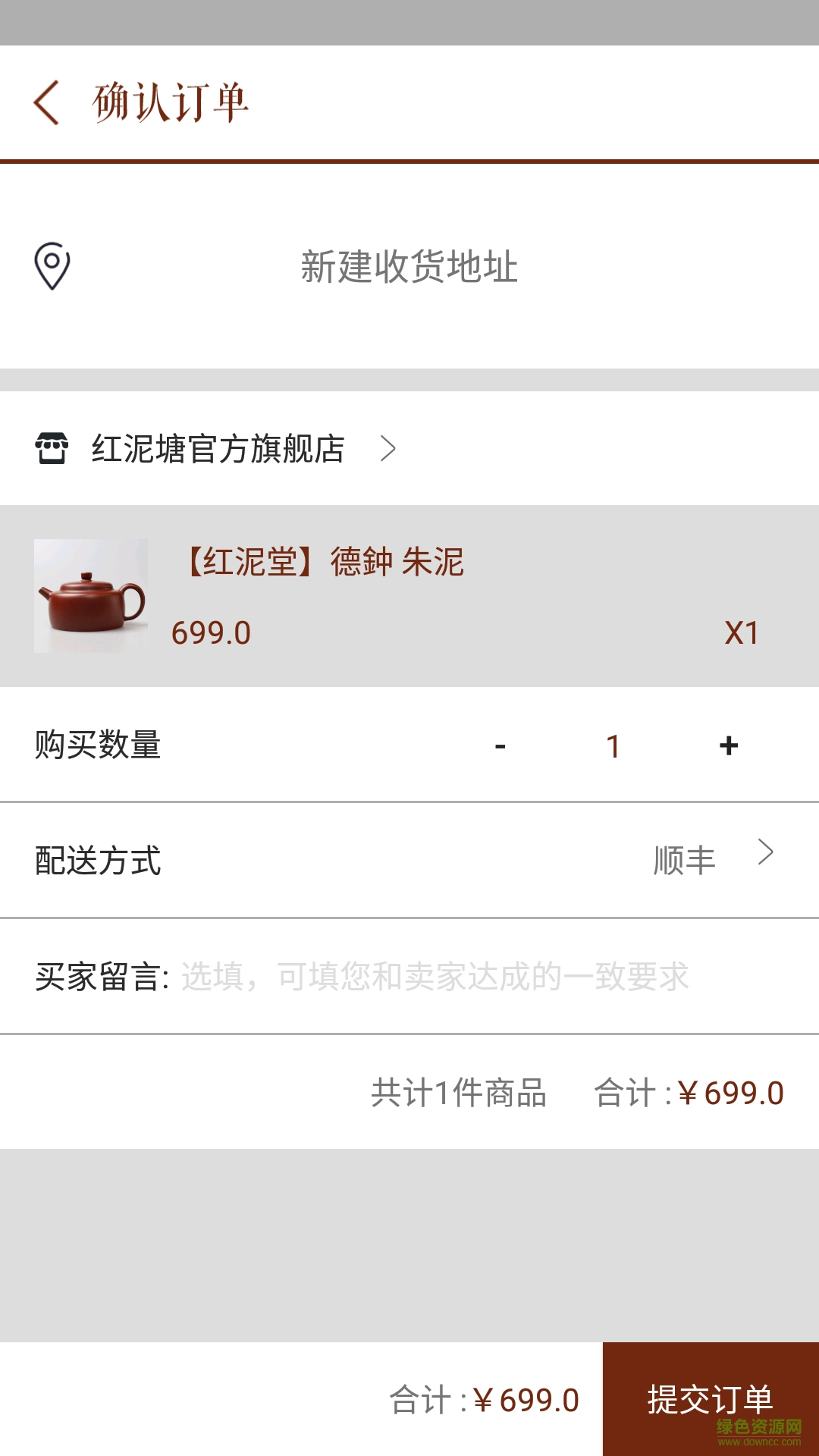Submit order with 提交订单 button

711,1399
